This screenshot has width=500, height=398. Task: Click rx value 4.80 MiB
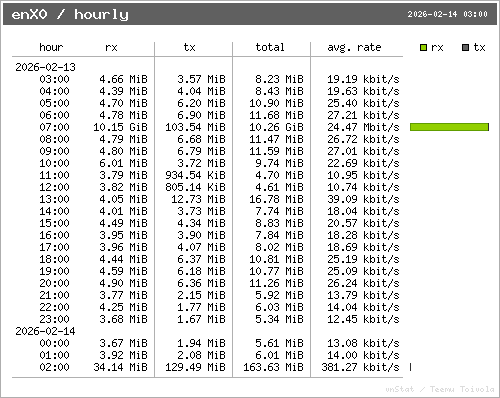click(123, 151)
